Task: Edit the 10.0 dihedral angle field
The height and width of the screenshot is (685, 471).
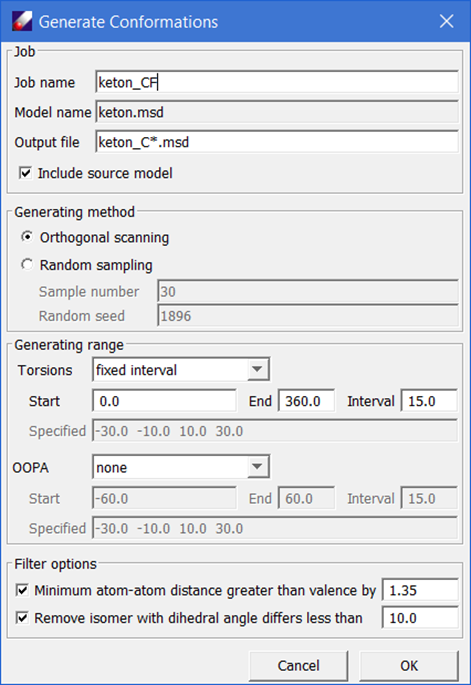Action: 420,618
